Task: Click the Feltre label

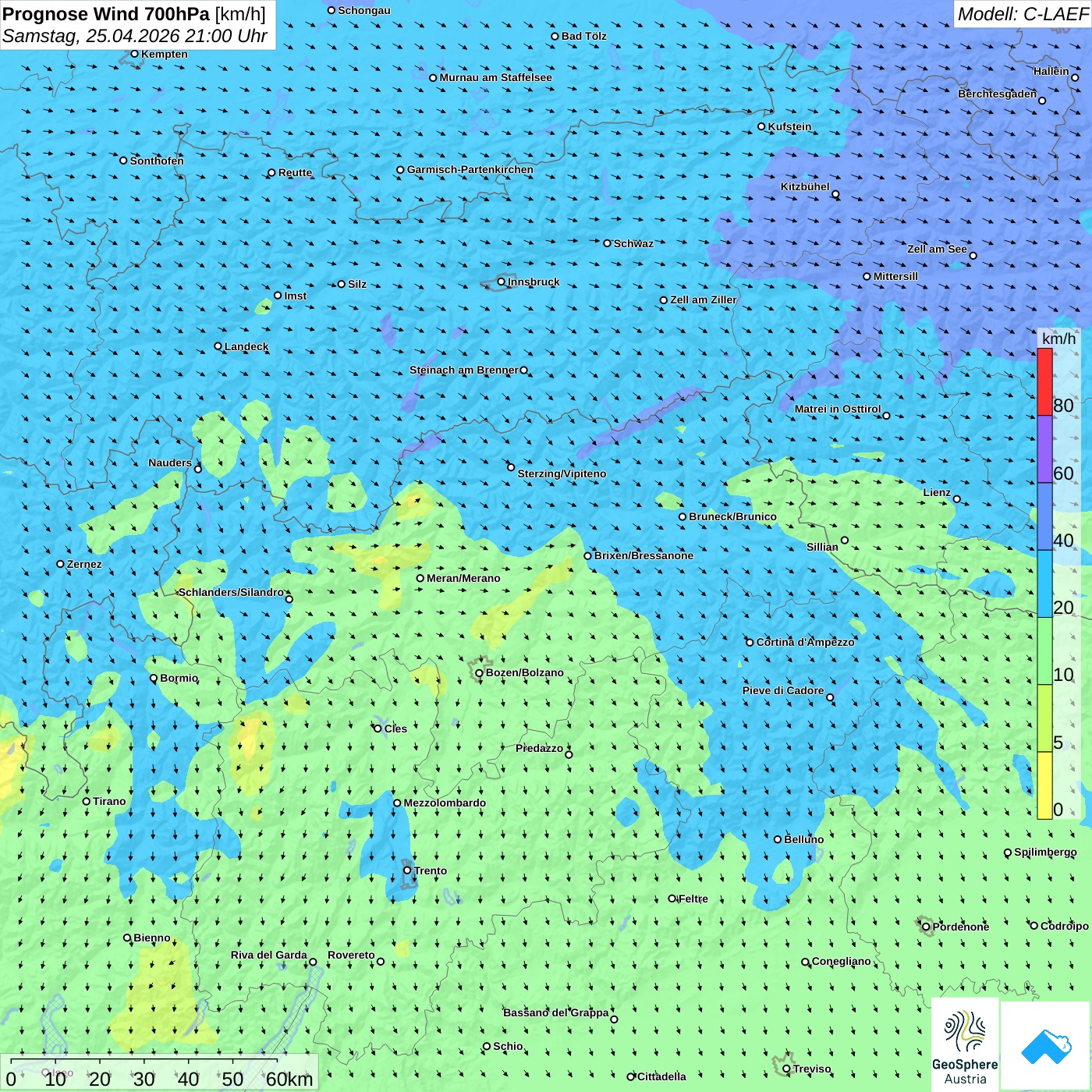Action: [693, 899]
